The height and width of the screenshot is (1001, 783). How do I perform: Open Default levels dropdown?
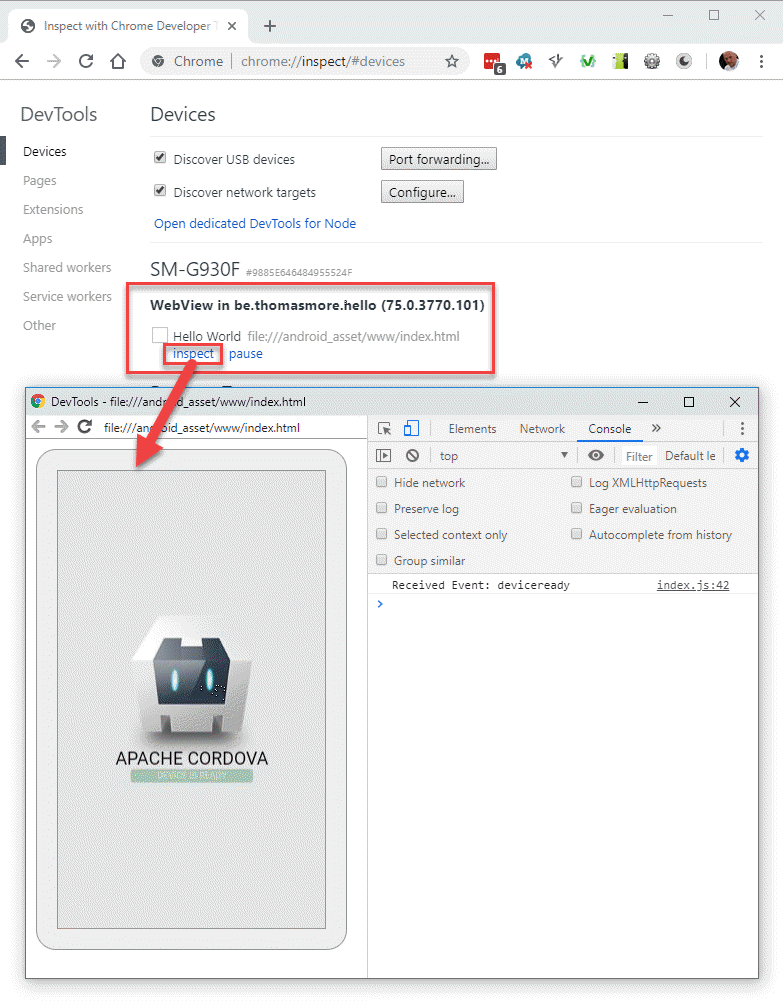(690, 456)
